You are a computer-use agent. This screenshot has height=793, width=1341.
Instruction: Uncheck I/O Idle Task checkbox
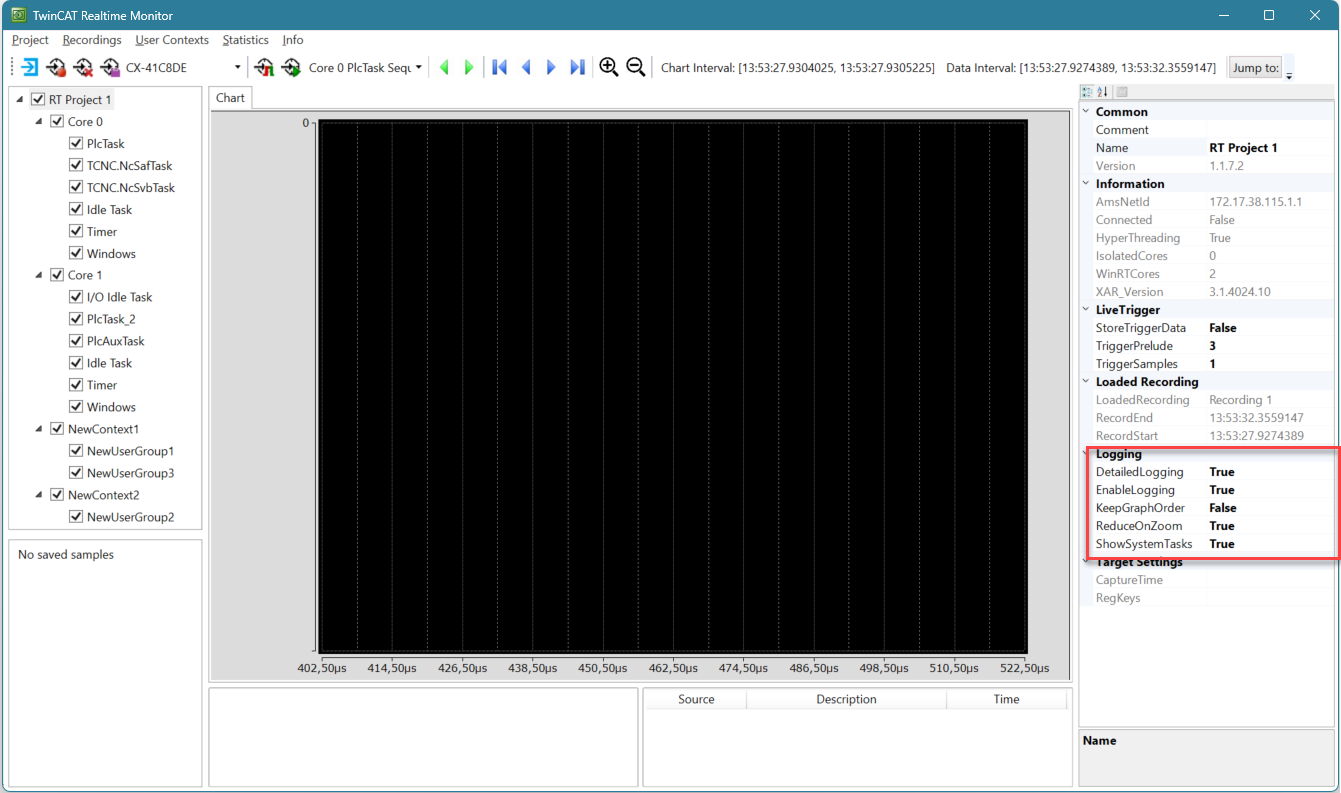coord(76,297)
